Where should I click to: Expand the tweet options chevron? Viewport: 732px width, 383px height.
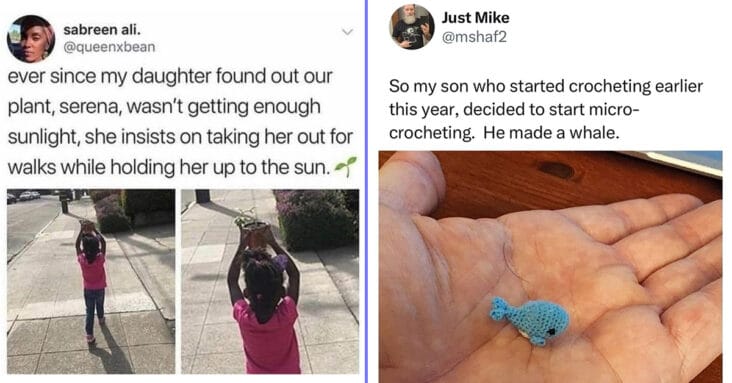(347, 32)
